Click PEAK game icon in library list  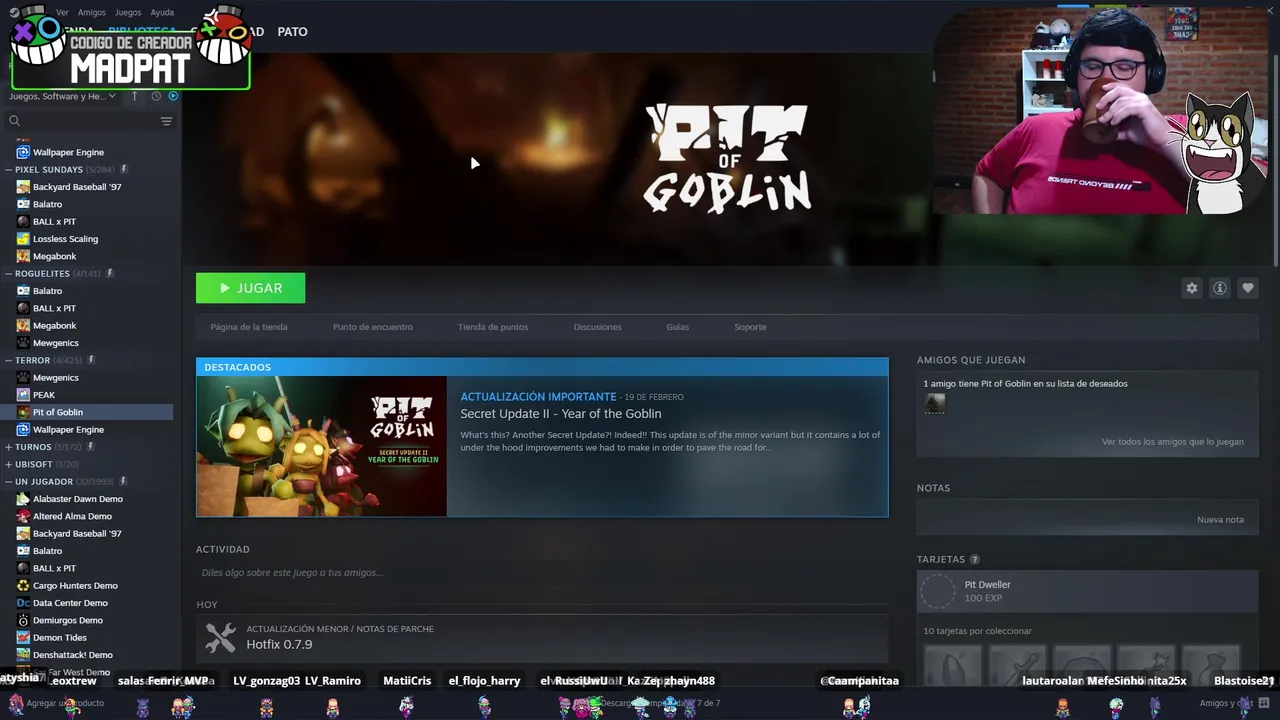pyautogui.click(x=23, y=395)
